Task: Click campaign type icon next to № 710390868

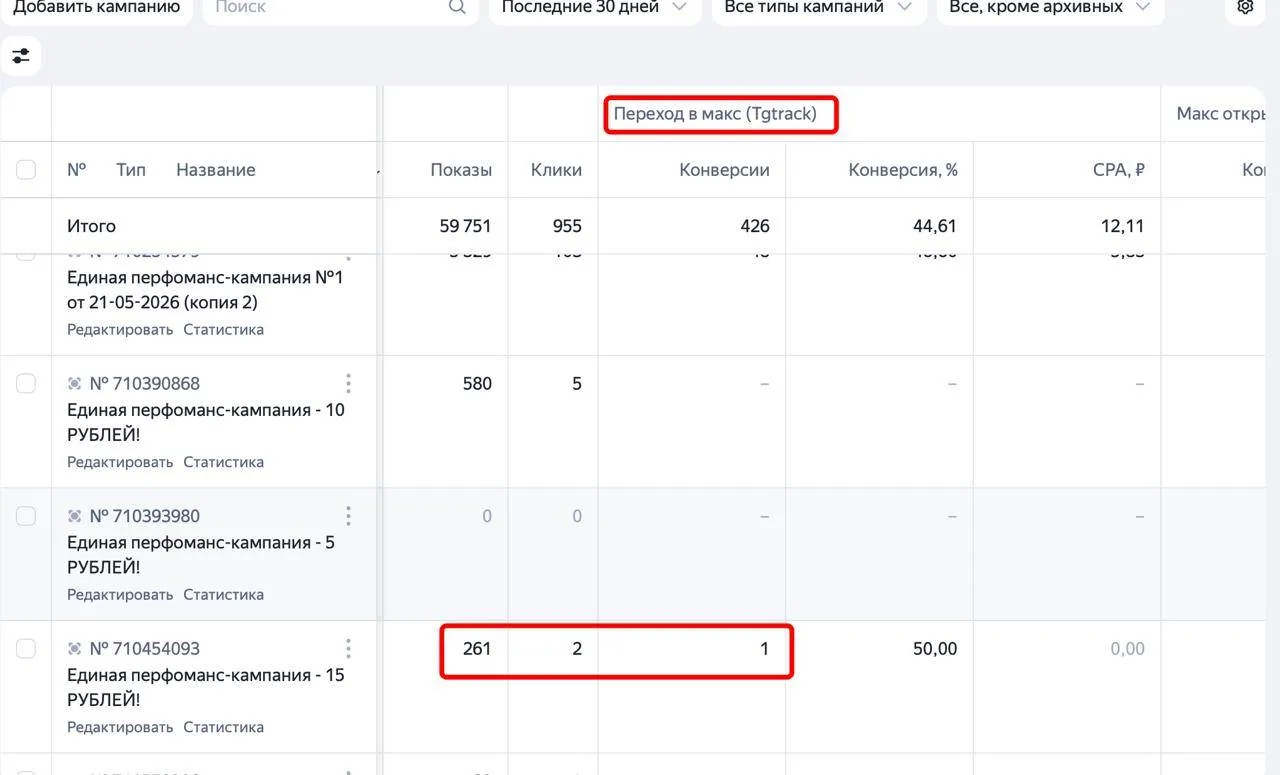Action: [74, 383]
